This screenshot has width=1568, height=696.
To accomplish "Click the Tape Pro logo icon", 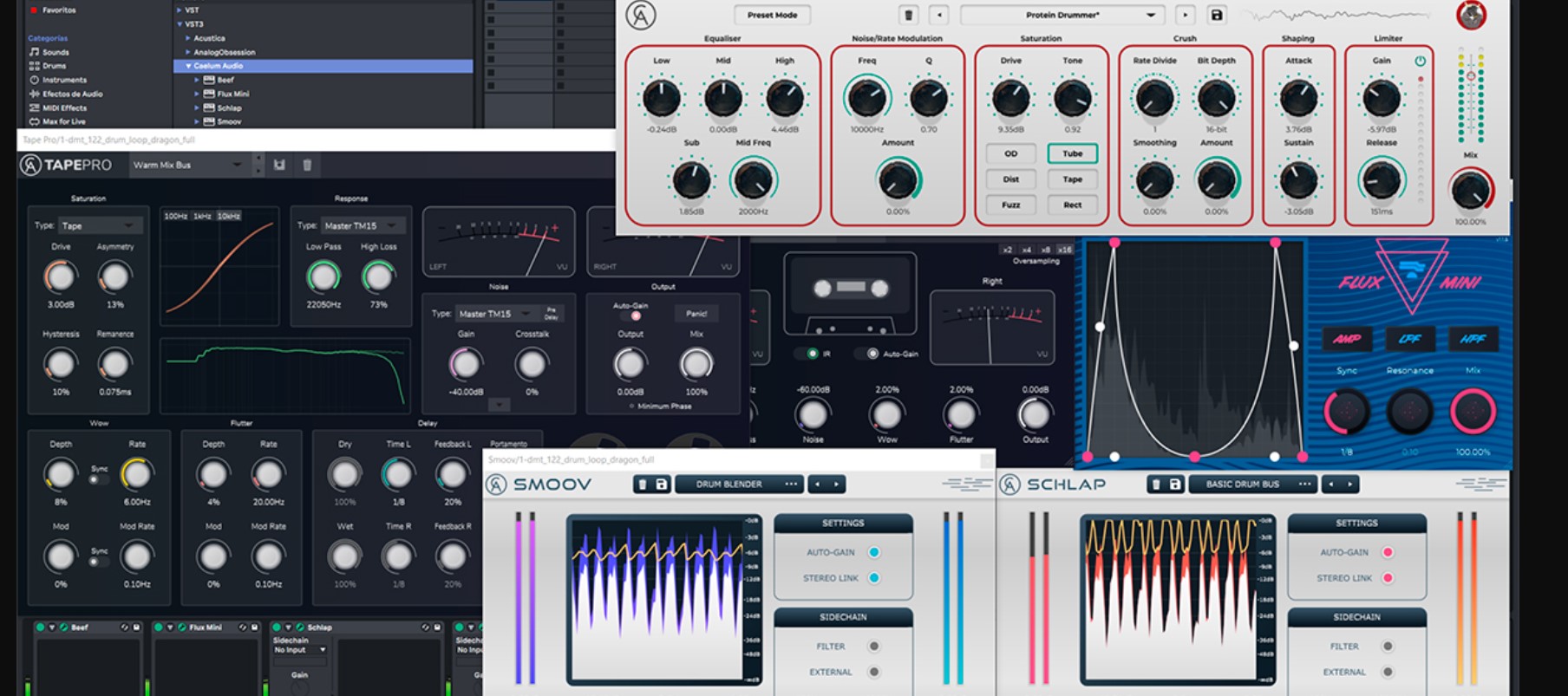I will pos(30,165).
